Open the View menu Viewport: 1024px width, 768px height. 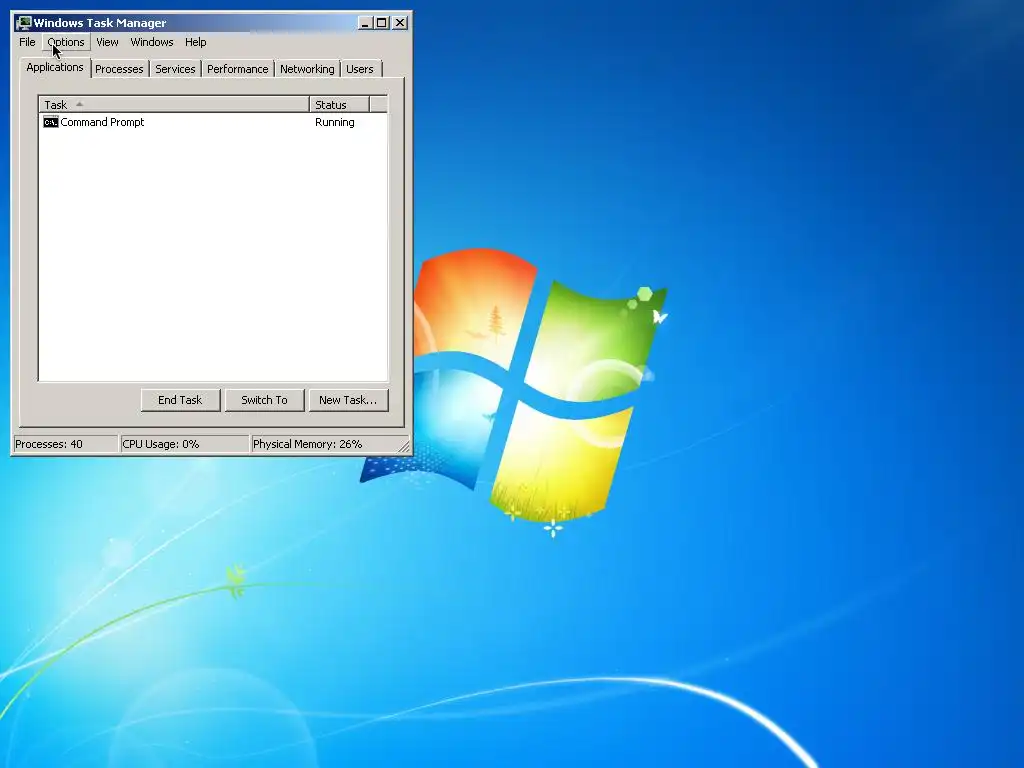(x=107, y=42)
